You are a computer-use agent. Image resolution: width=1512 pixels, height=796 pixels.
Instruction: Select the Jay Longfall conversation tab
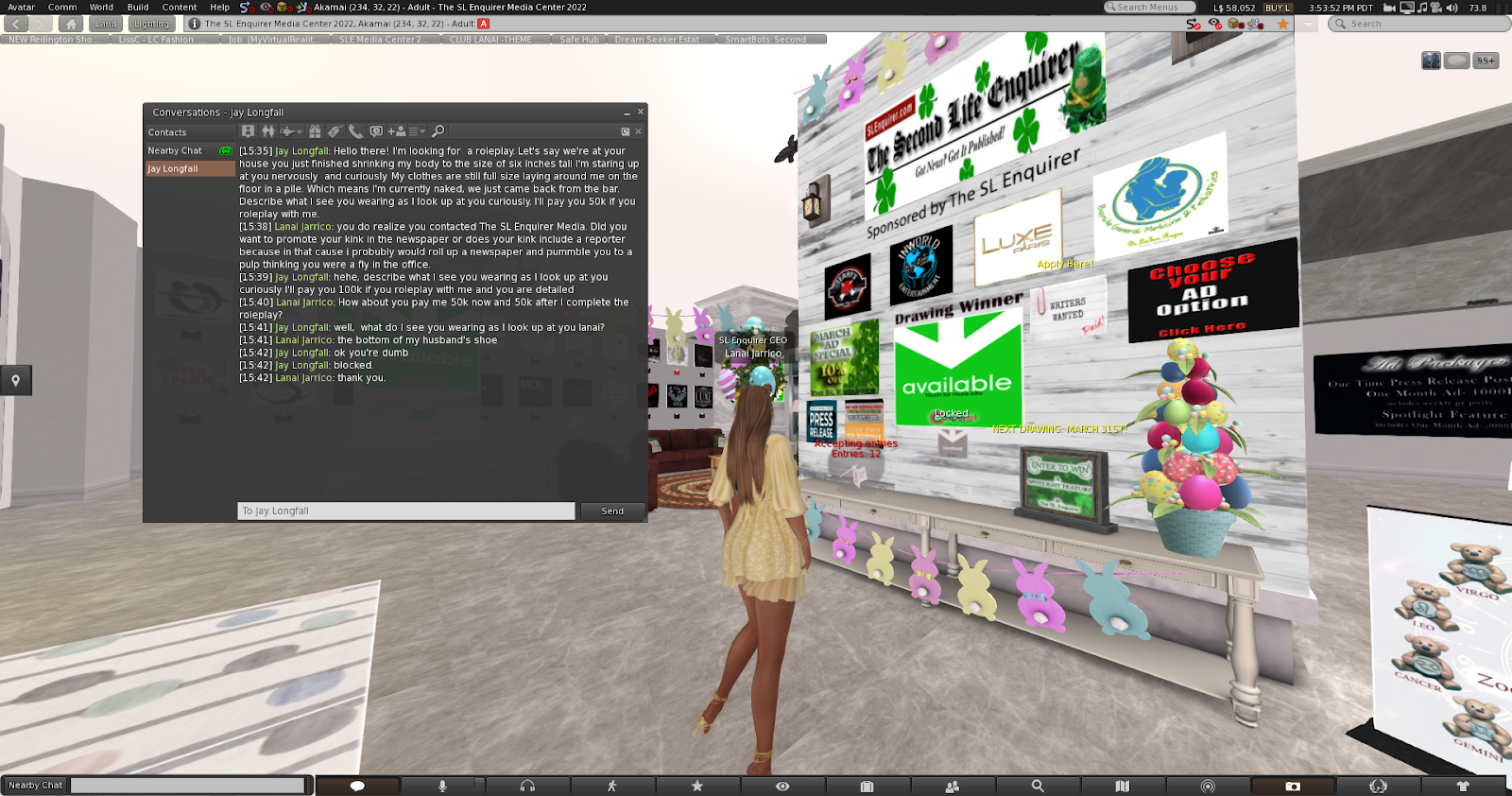pyautogui.click(x=189, y=168)
